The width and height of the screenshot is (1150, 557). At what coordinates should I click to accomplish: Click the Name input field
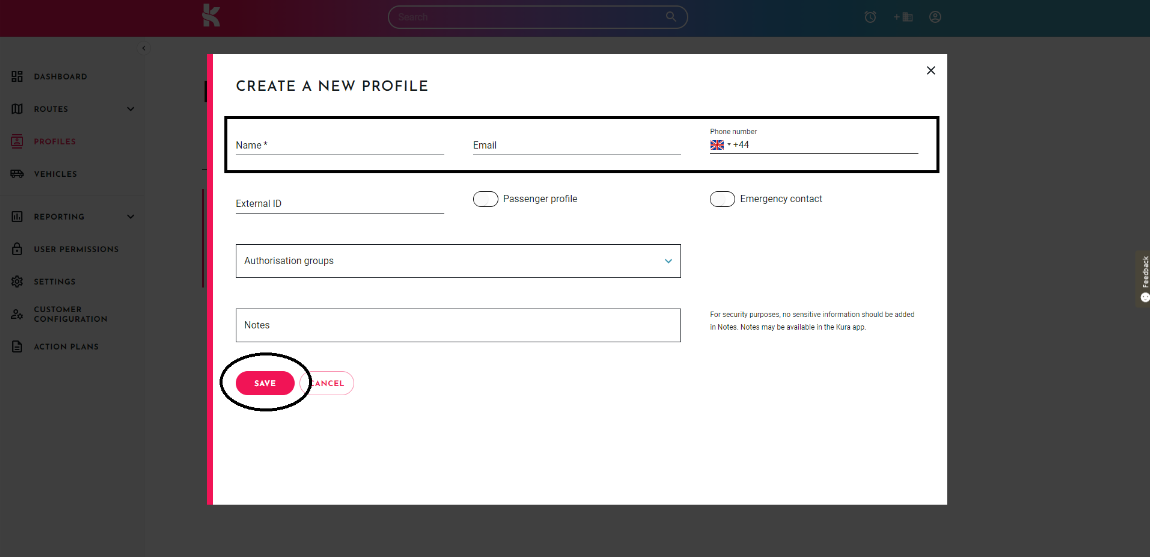tap(340, 145)
